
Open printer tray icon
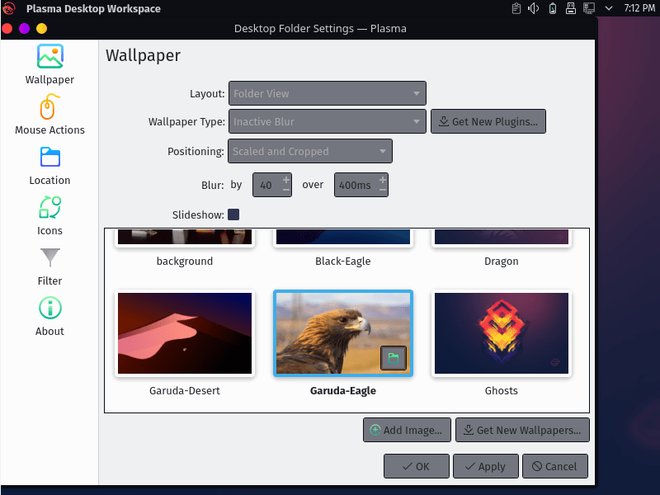570,8
